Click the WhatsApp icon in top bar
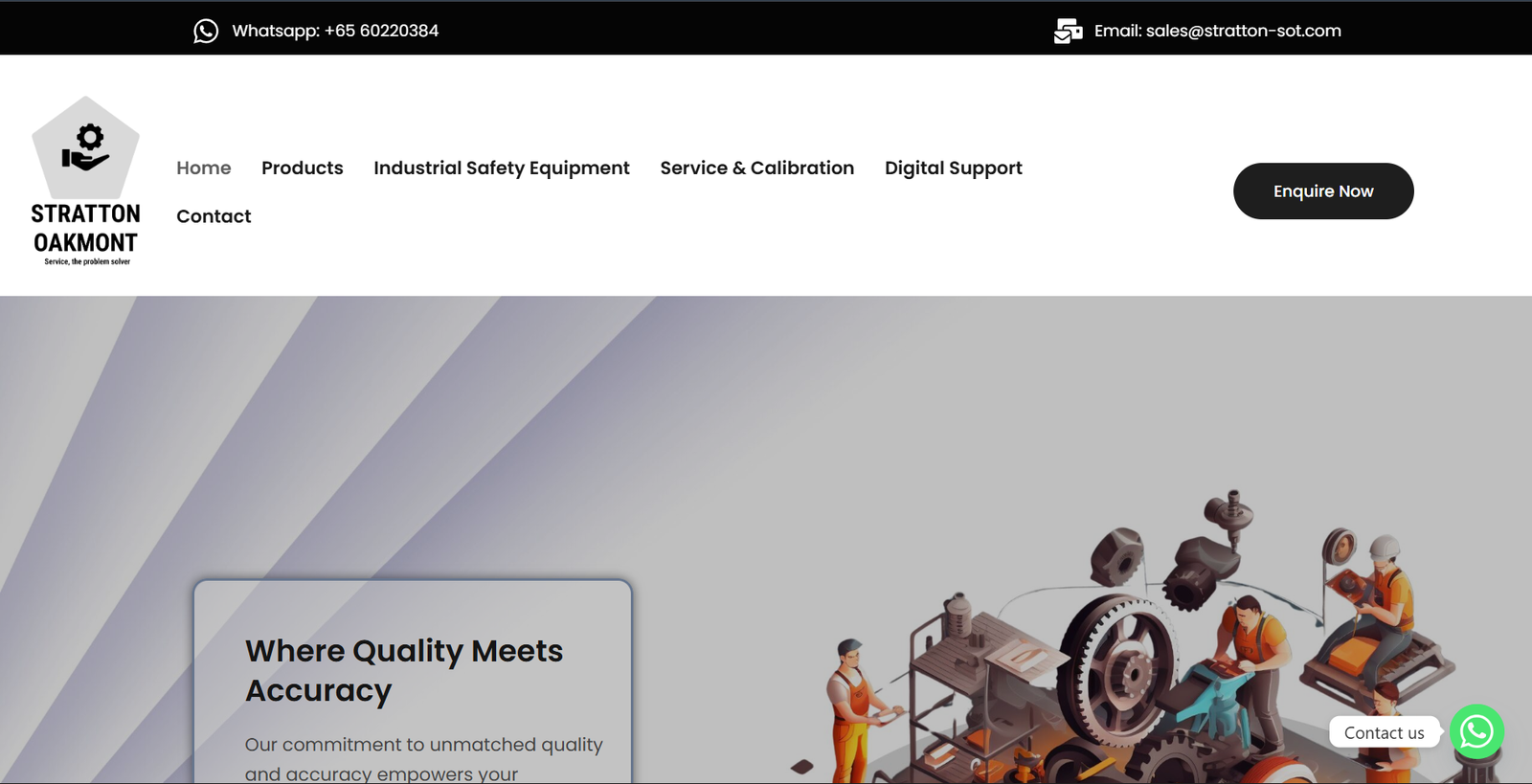Screen dimensions: 1532x784 (206, 31)
